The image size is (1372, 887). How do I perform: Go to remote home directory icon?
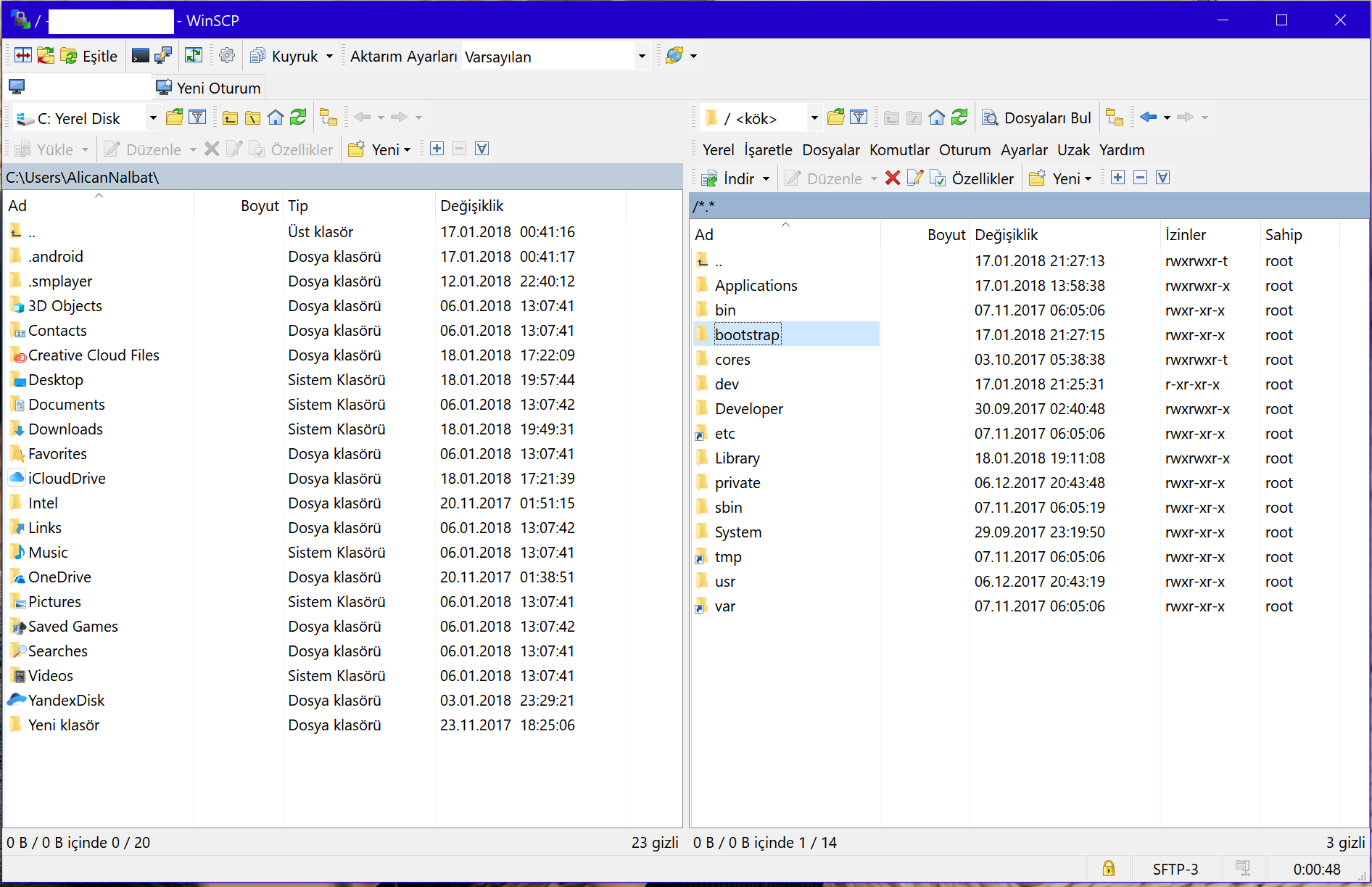point(937,117)
